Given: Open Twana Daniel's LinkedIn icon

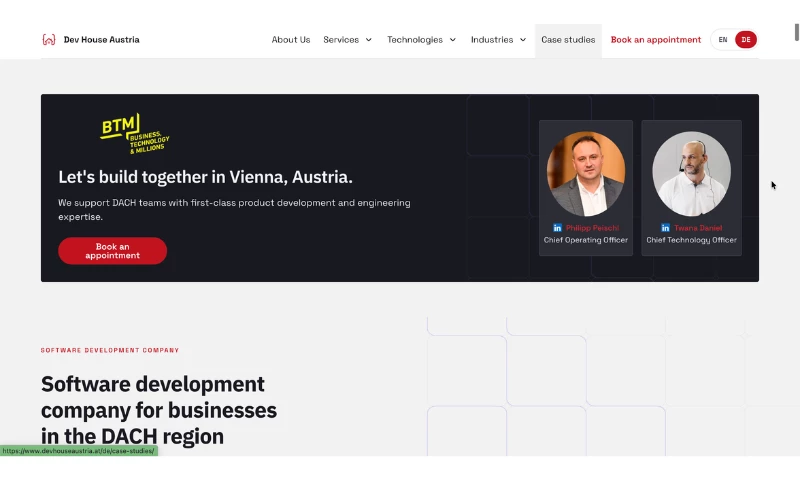Looking at the screenshot, I should click(665, 228).
